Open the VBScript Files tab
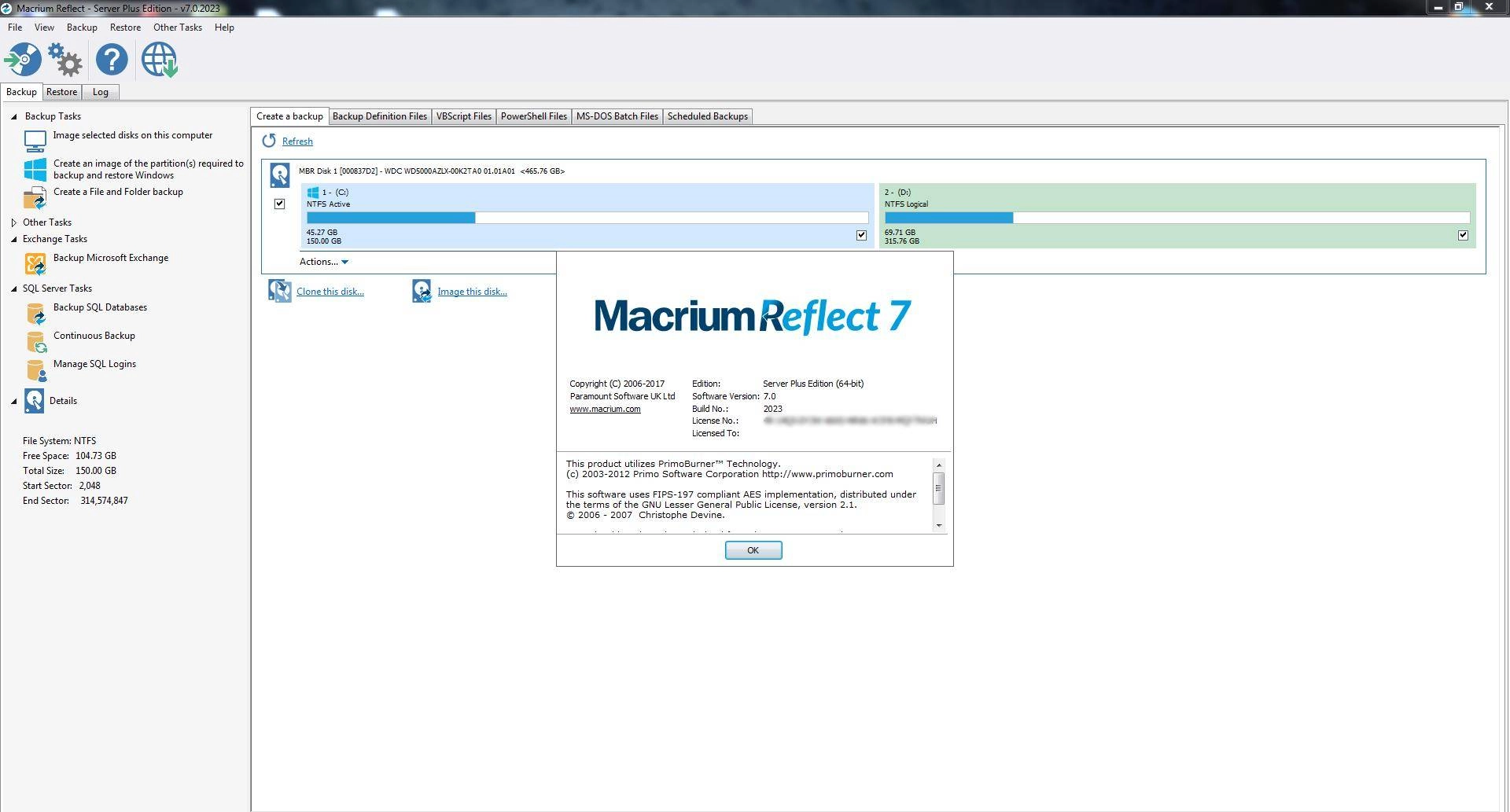This screenshot has width=1510, height=812. click(x=464, y=116)
